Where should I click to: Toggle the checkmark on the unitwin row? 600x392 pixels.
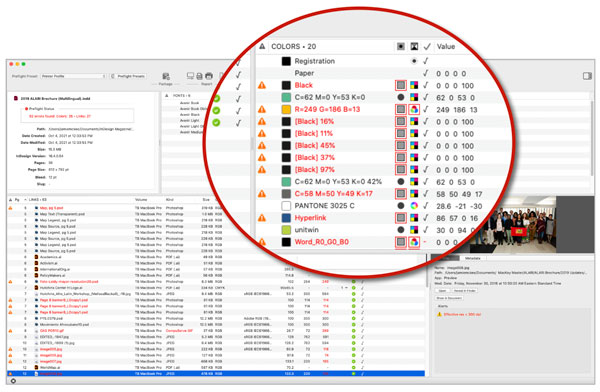coord(426,230)
